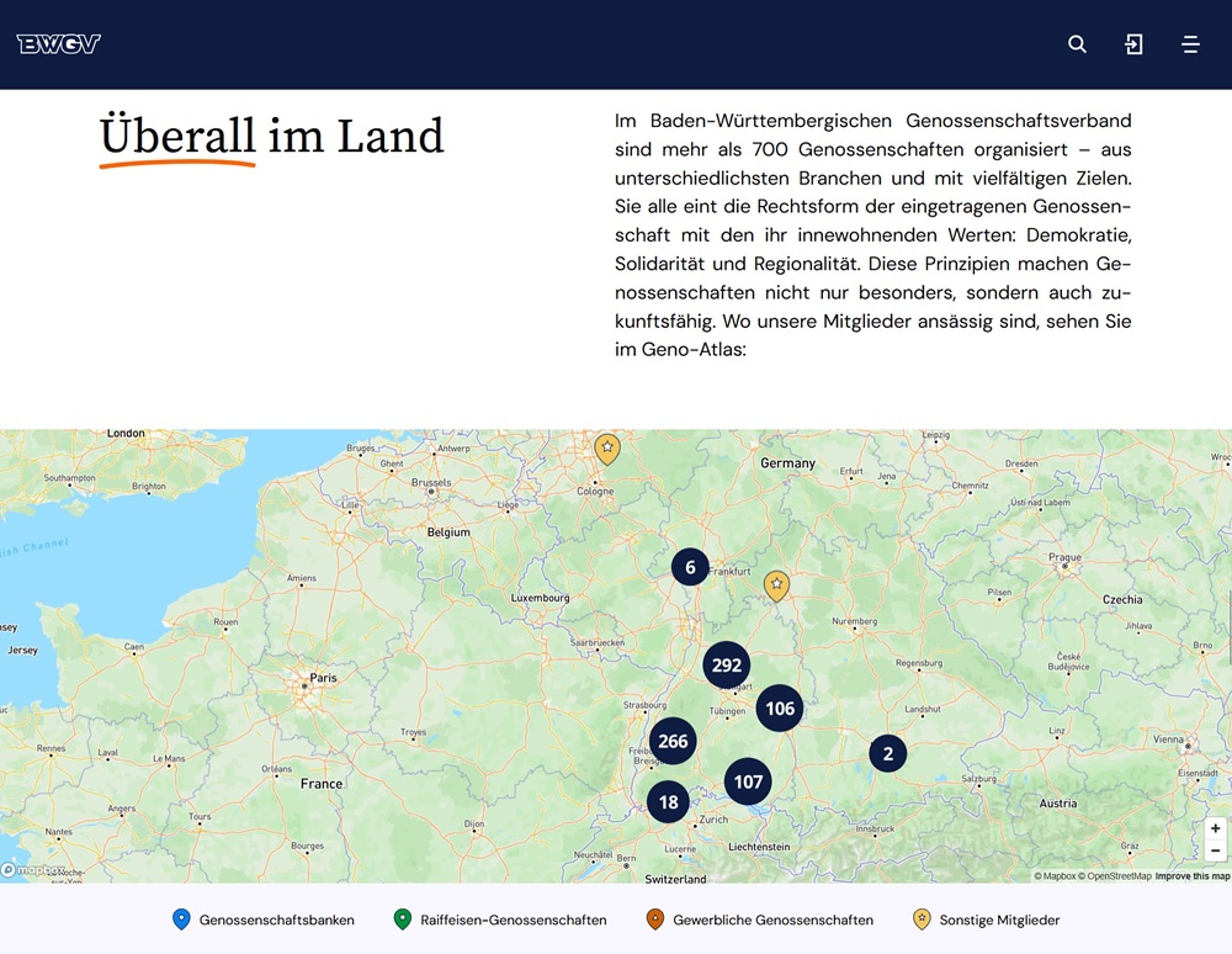The image size is (1232, 954).
Task: Select the cluster marker showing 6
Action: [x=690, y=567]
